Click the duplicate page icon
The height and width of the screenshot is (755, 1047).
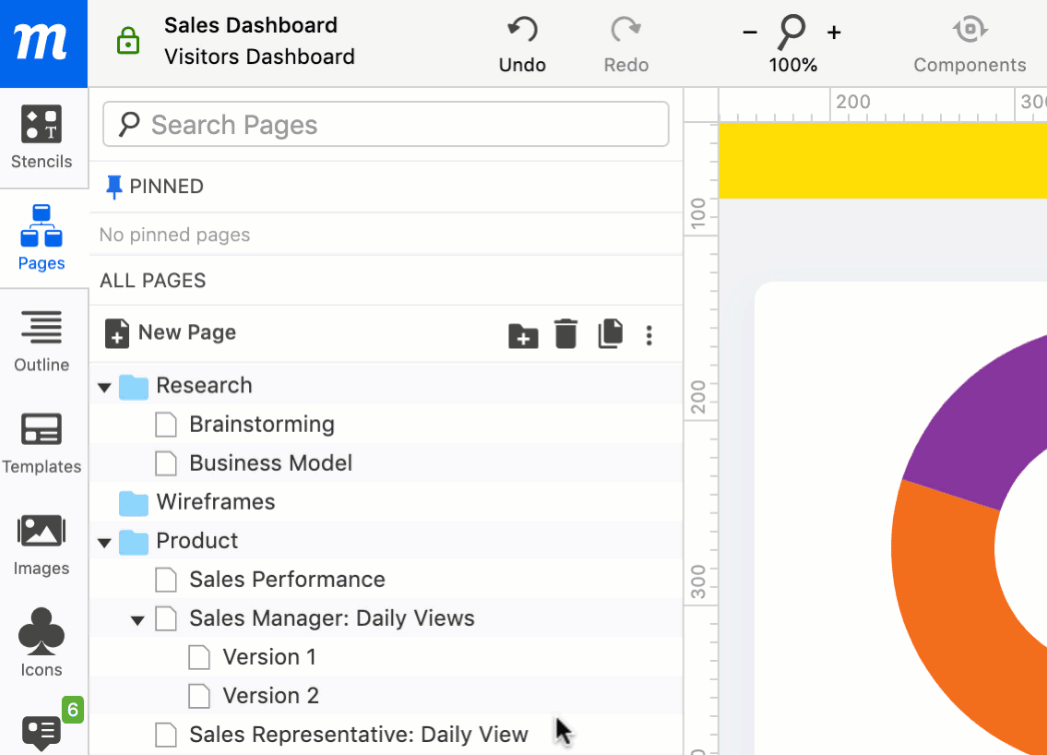click(x=610, y=334)
